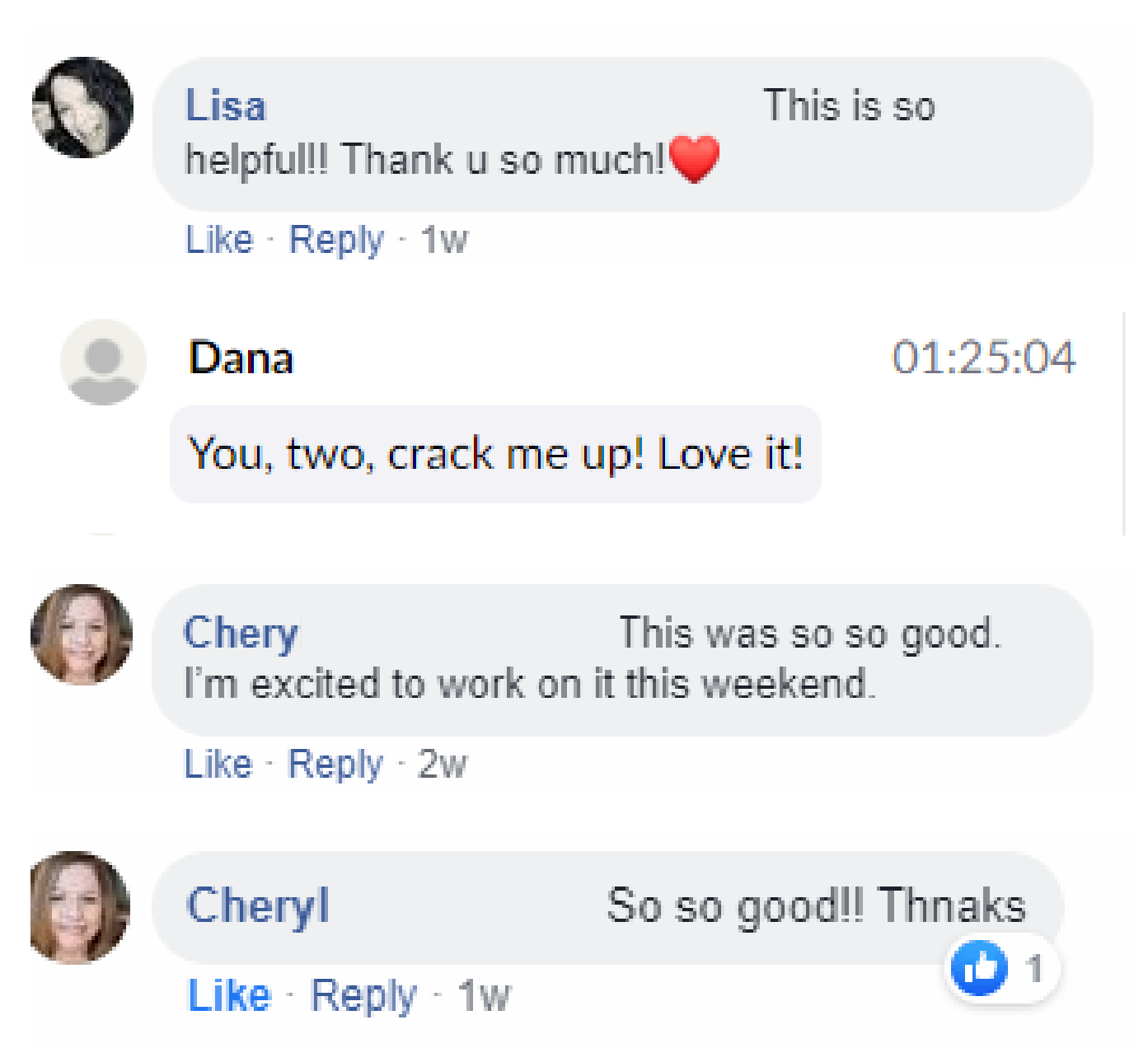This screenshot has height=1062, width=1148.
Task: Like Lisa's 'helpful' comment
Action: tap(219, 240)
